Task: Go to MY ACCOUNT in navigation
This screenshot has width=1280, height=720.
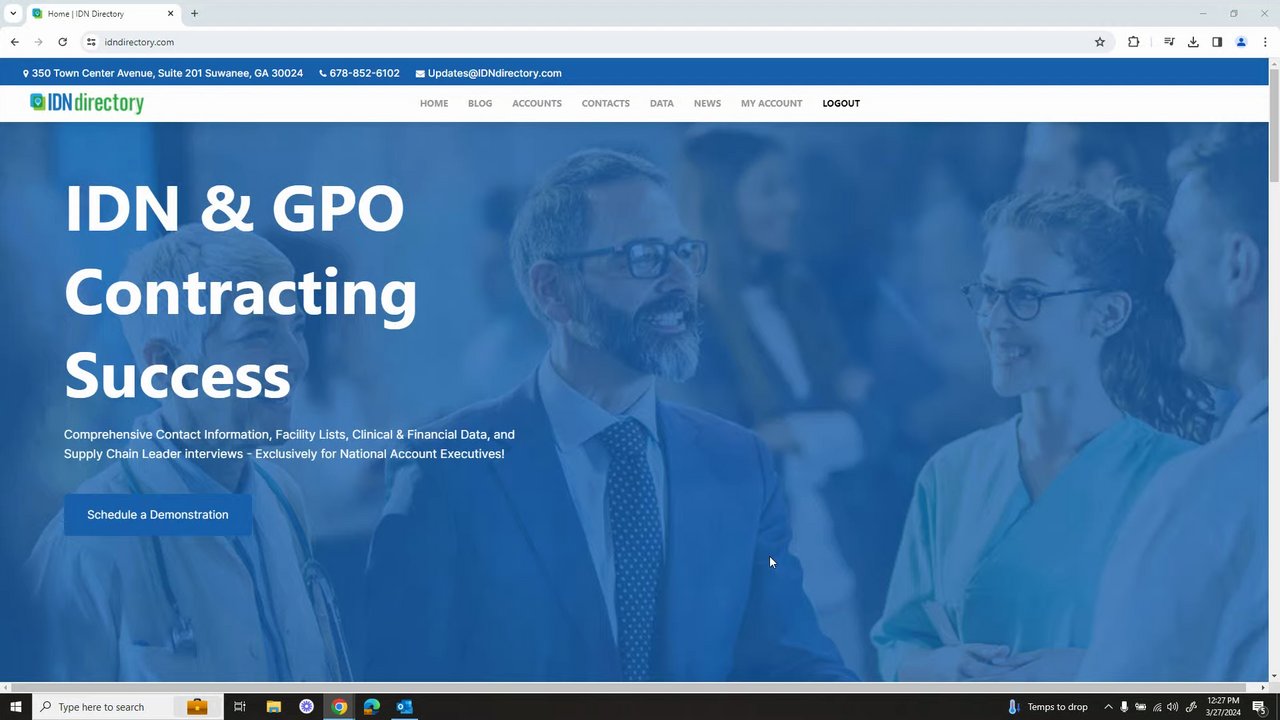Action: (771, 103)
